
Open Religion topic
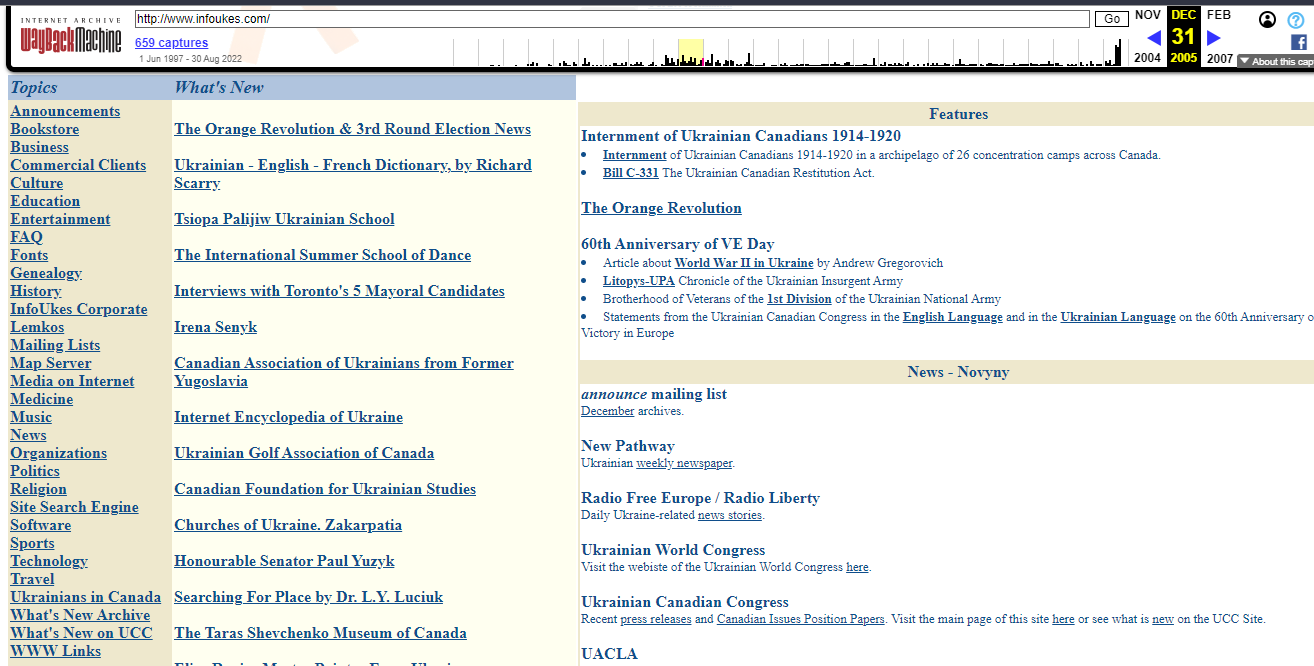coord(39,489)
